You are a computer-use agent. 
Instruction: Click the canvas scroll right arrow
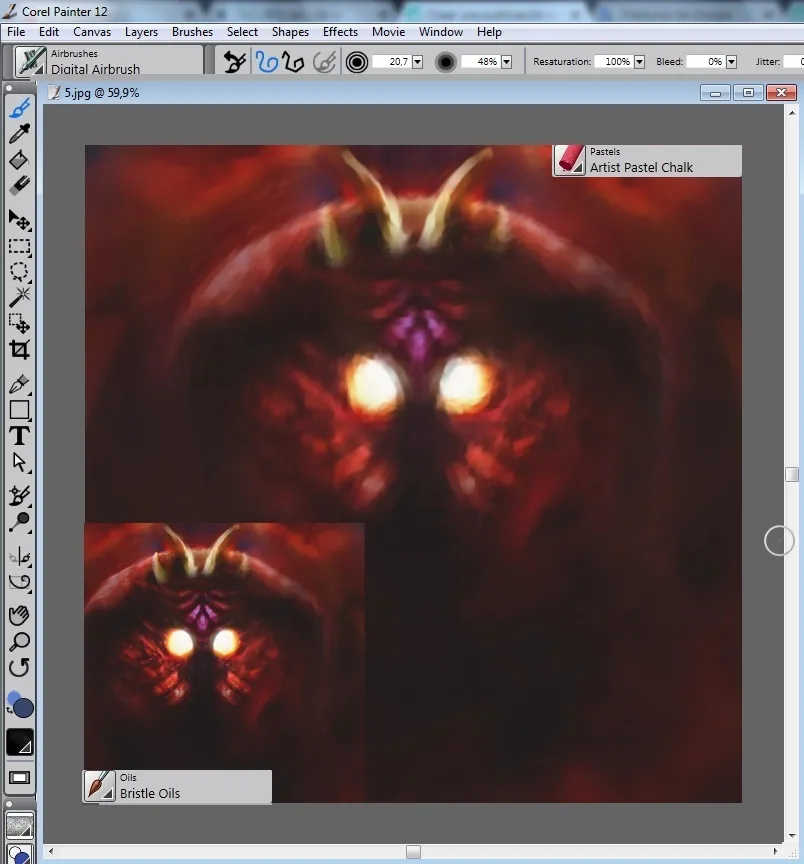point(775,851)
